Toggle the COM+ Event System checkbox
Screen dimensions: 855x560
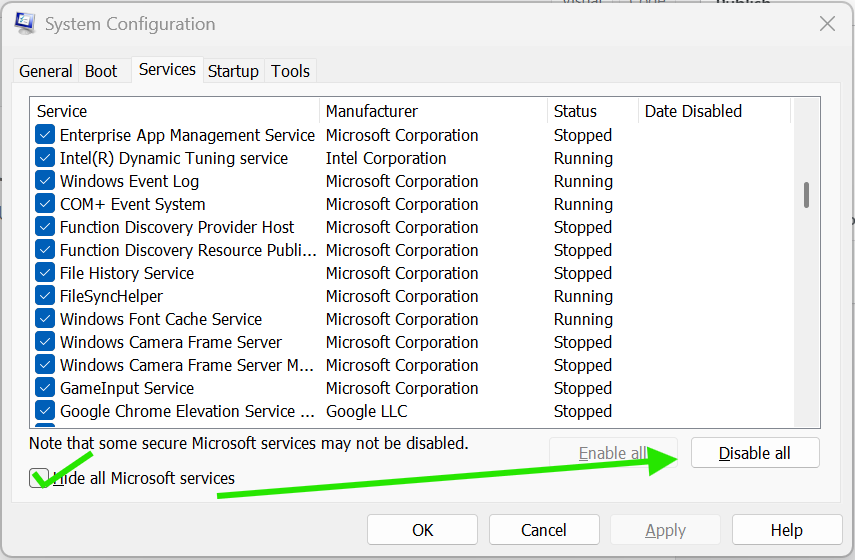click(x=45, y=203)
